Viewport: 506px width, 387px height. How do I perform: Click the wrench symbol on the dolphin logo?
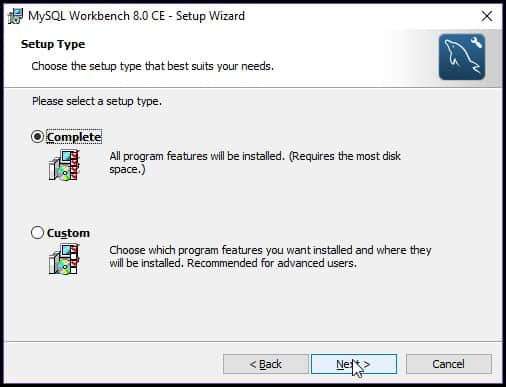(477, 42)
